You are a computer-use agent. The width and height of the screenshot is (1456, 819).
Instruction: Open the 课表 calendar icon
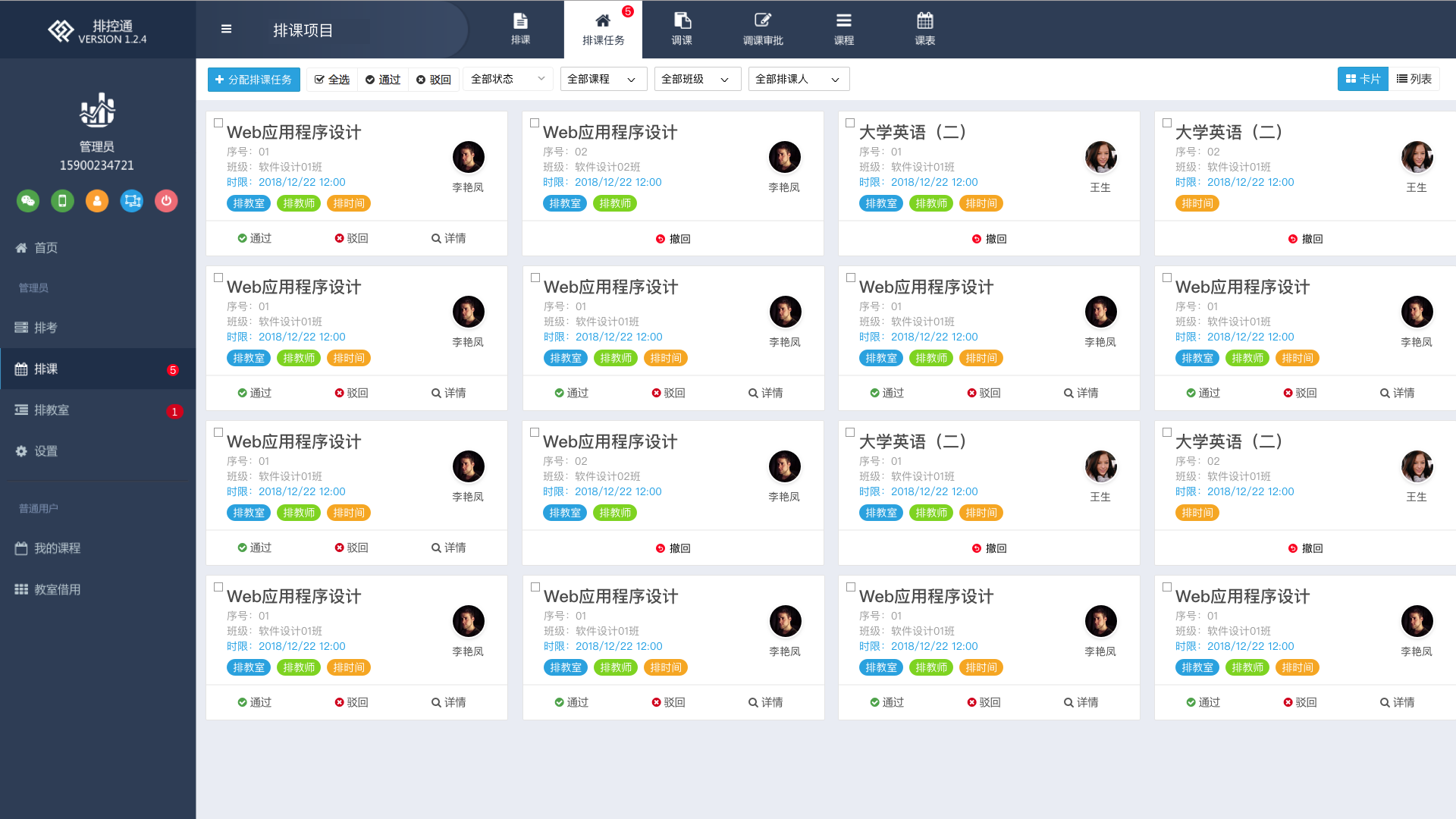pos(925,29)
